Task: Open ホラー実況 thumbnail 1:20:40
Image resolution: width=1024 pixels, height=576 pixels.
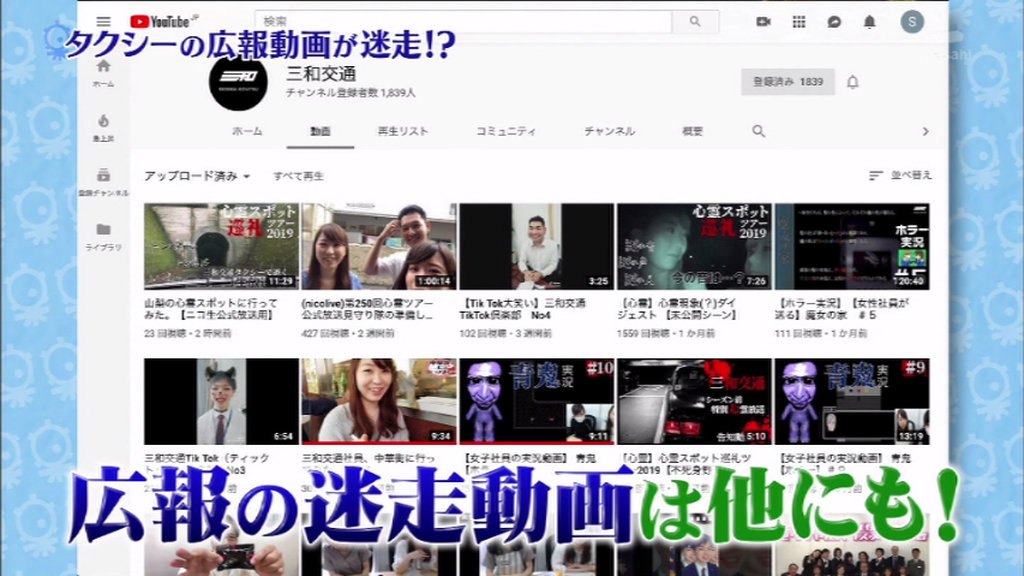Action: pos(852,246)
